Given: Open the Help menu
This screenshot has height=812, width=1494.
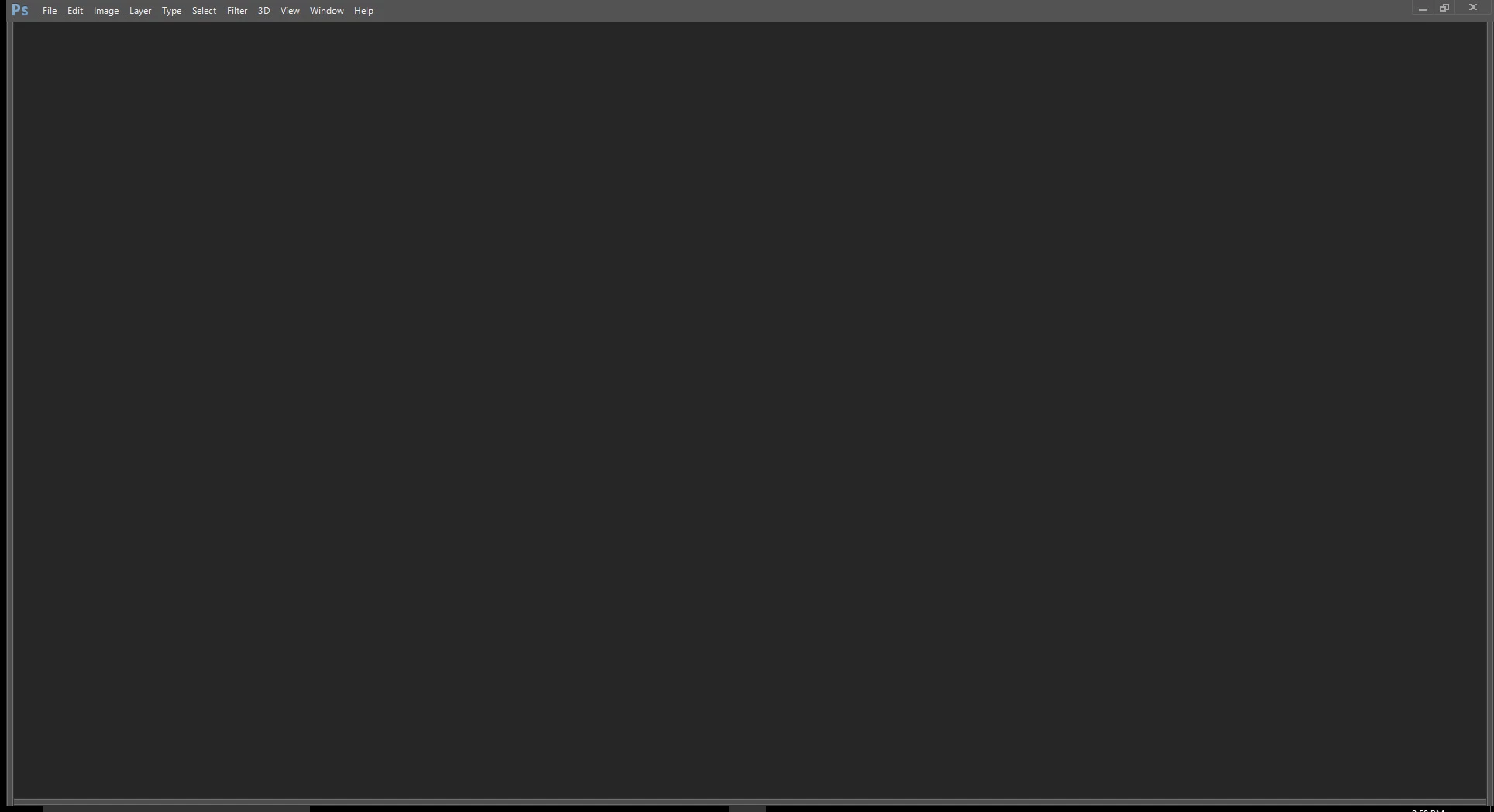Looking at the screenshot, I should point(363,11).
